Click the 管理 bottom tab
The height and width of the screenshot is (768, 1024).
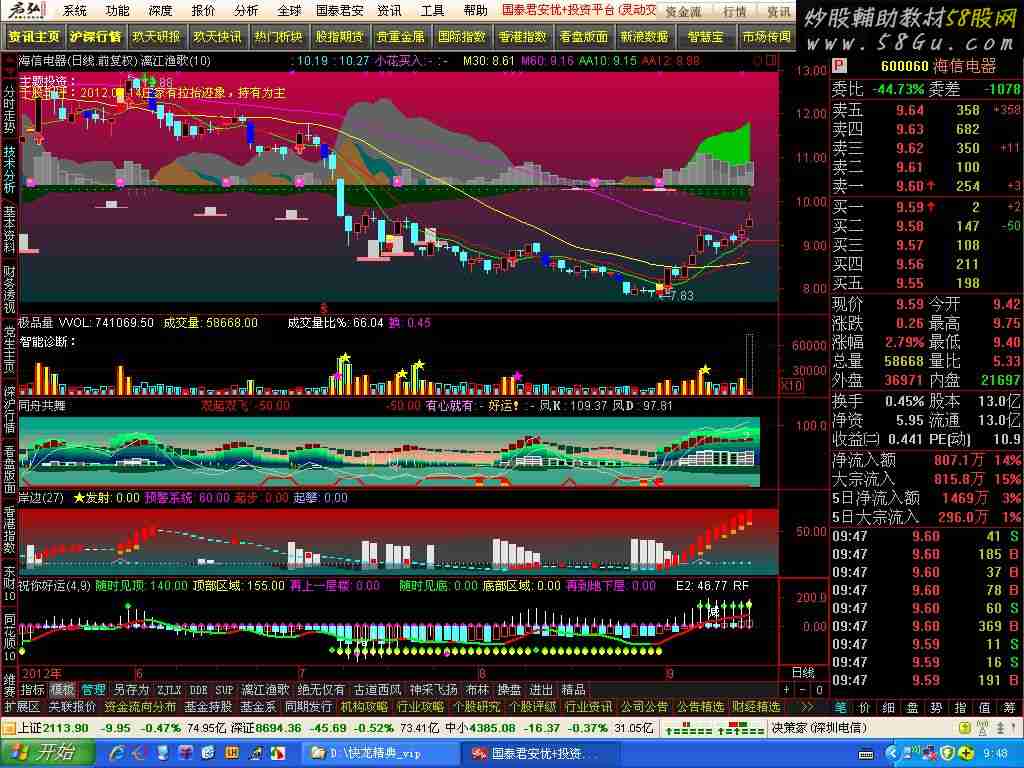point(92,690)
